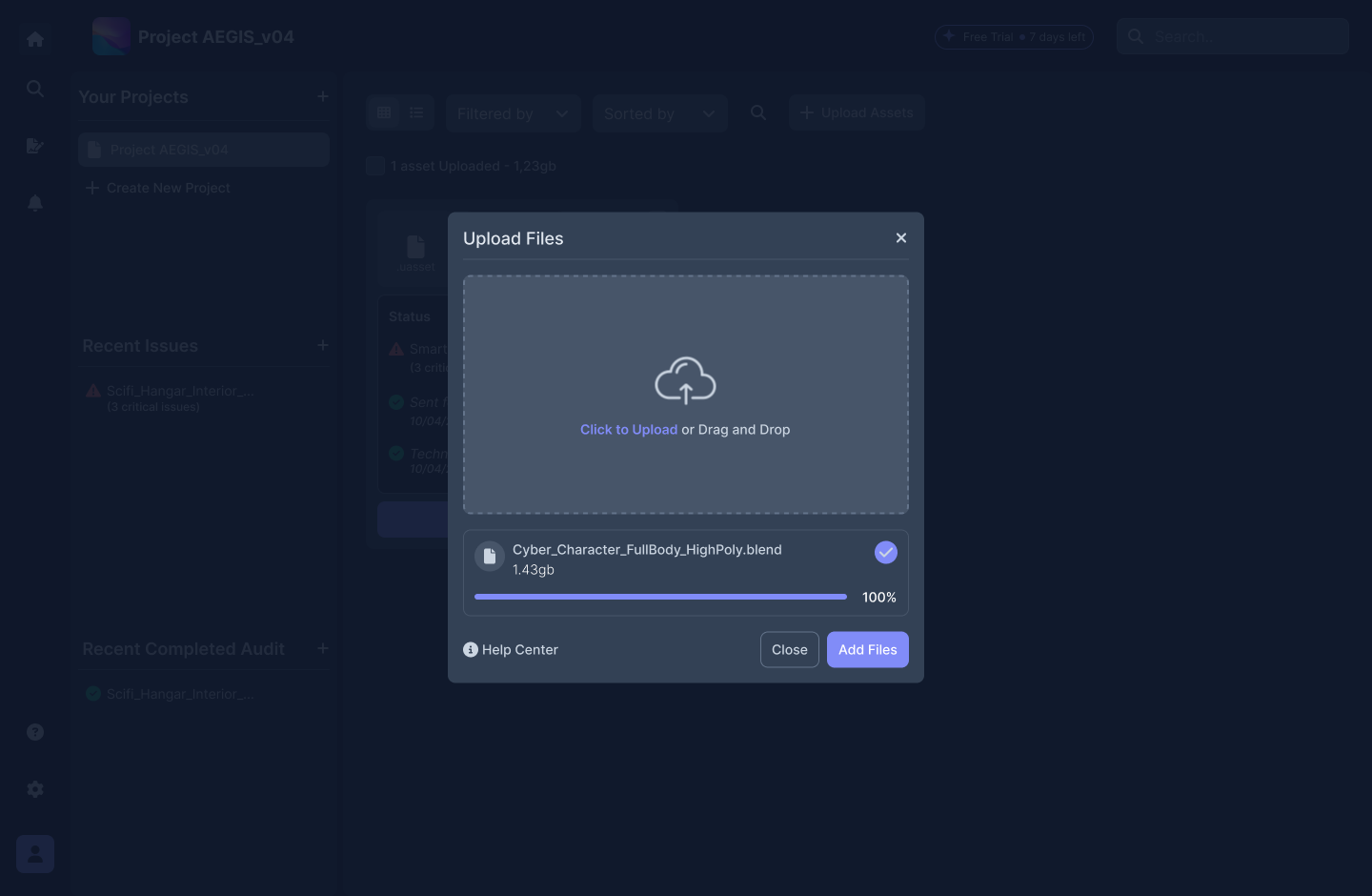Click the warning triangle beside Scifi_Hangar_Interior in Recent Issues

pyautogui.click(x=93, y=391)
